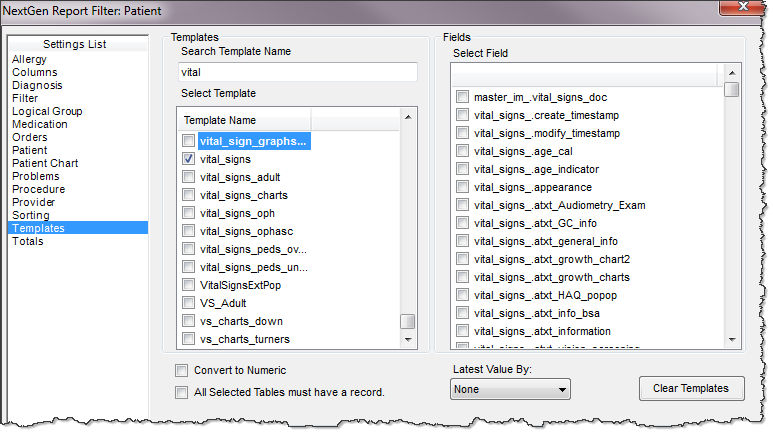Click the Clear Templates button
This screenshot has width=773, height=433.
[691, 389]
